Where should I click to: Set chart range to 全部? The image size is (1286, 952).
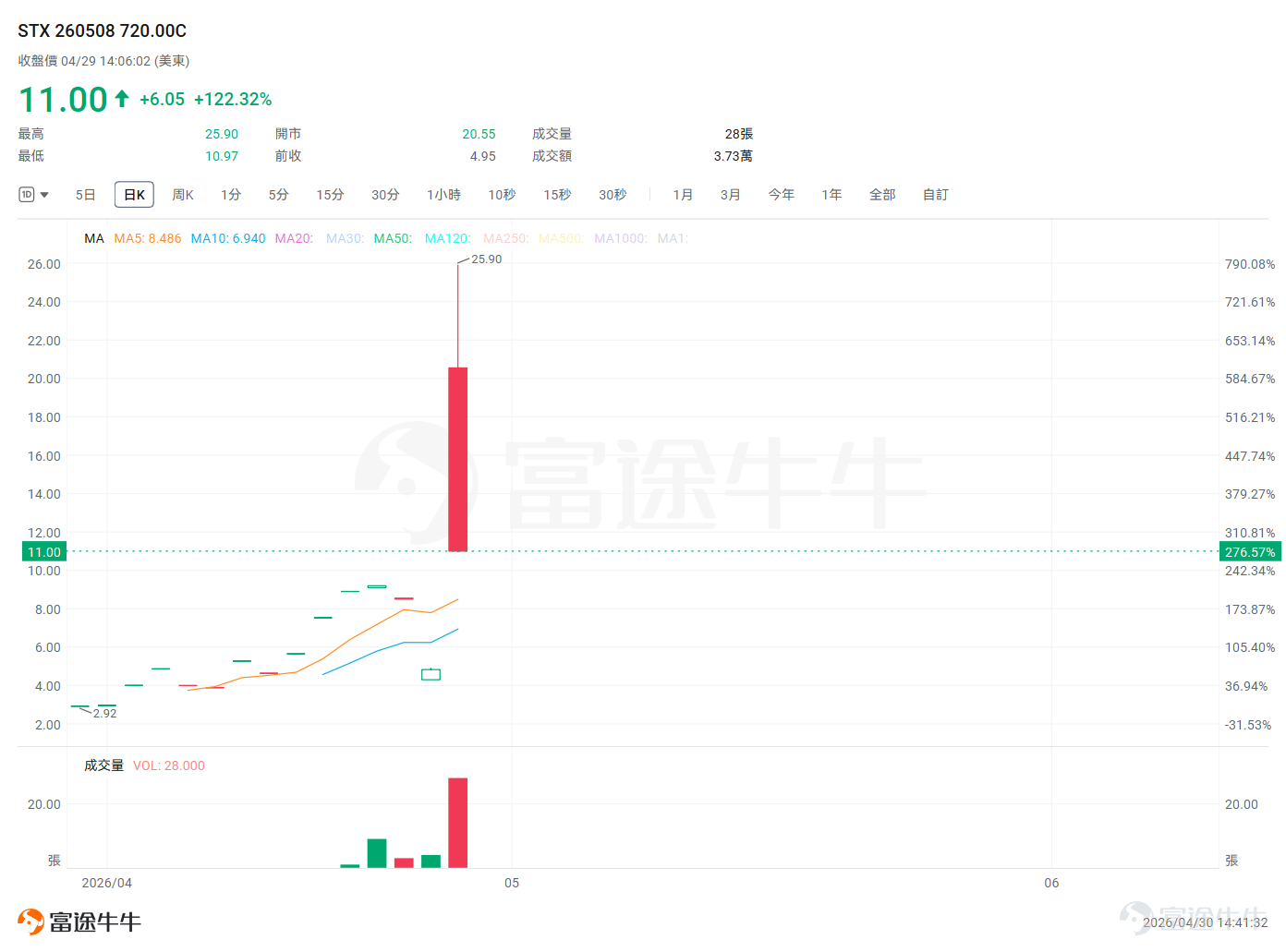click(882, 195)
